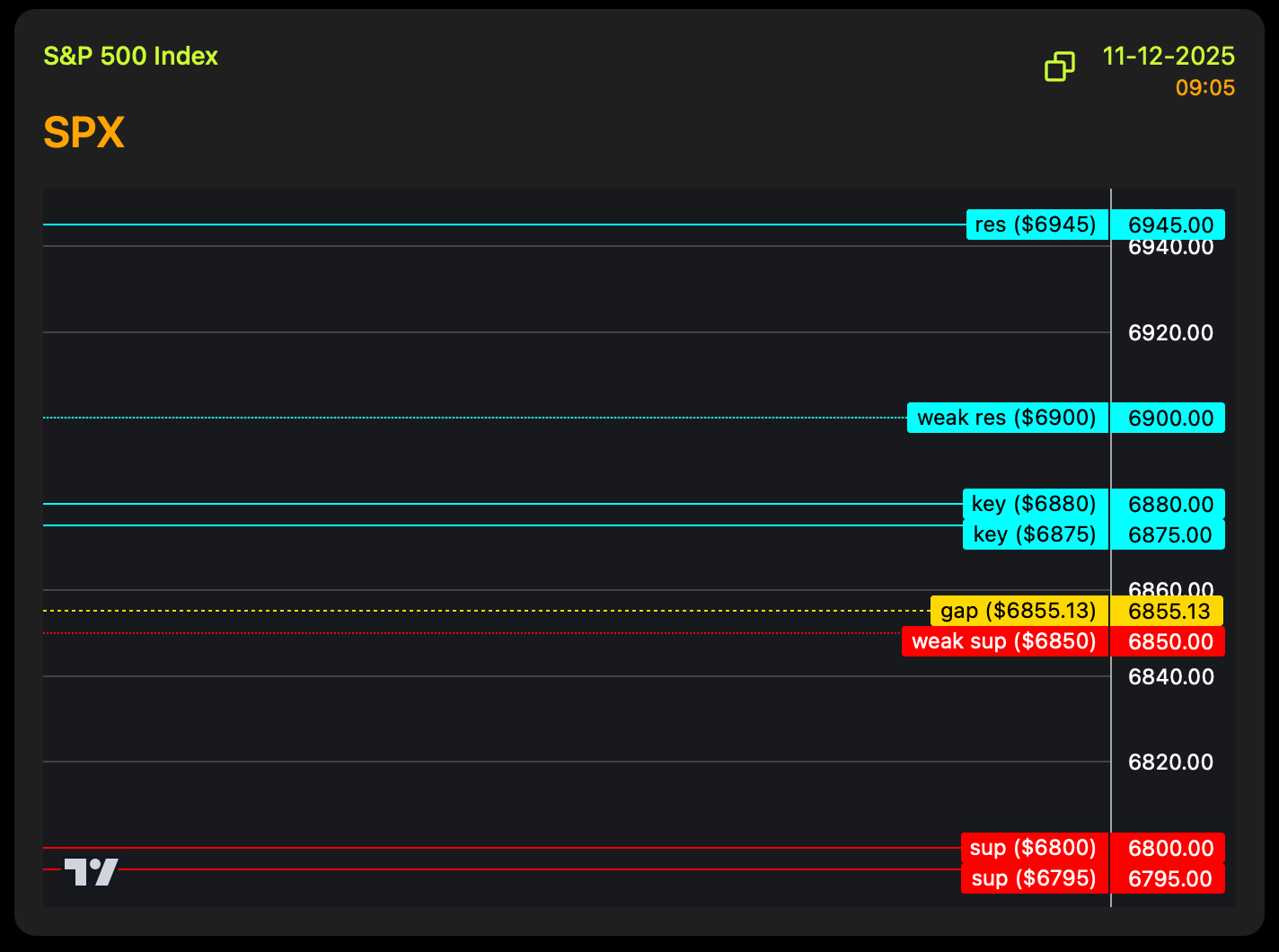Image resolution: width=1279 pixels, height=952 pixels.
Task: Select the key ($6875) level label
Action: click(1035, 534)
